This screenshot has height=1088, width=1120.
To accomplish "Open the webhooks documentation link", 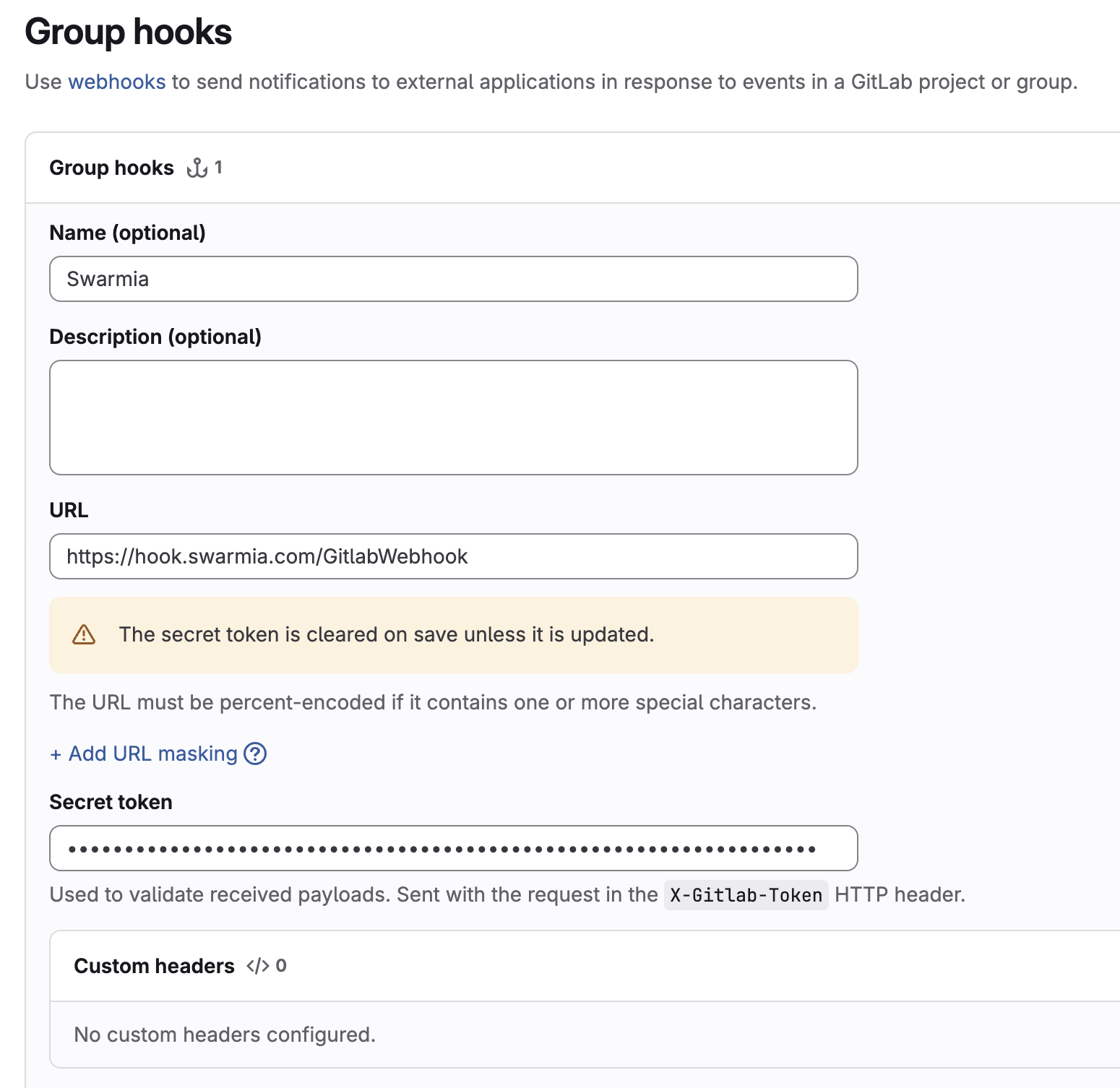I will [x=116, y=82].
